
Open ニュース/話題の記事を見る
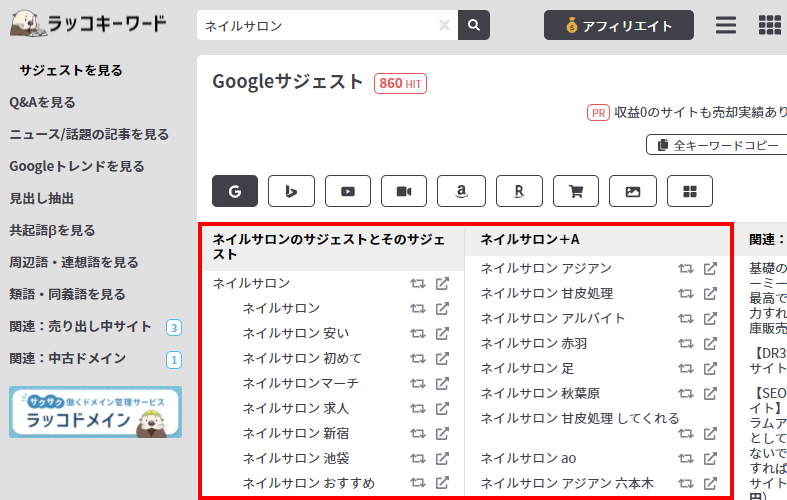[x=89, y=135]
